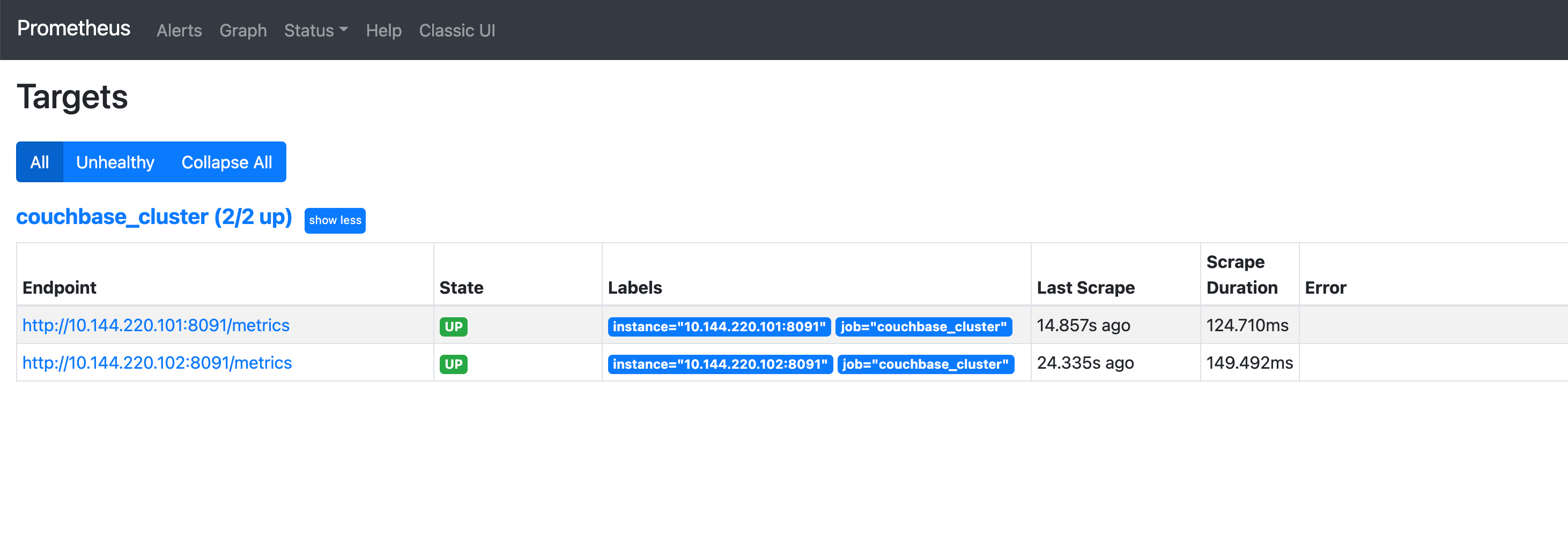
Task: Collapse targets with show less button
Action: 335,220
